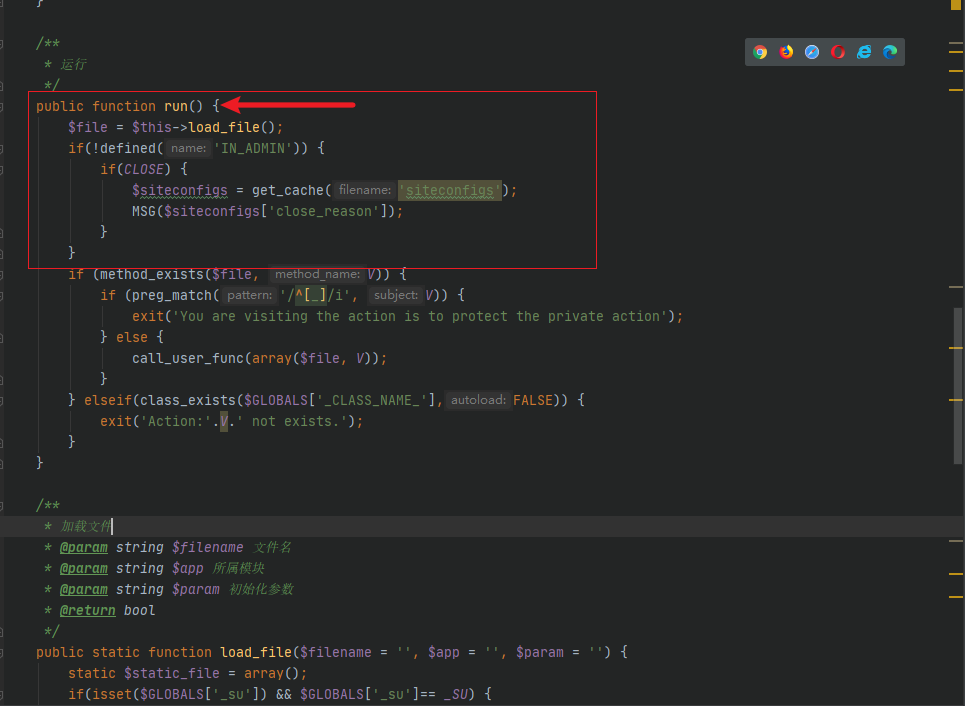Open preview in Chrome browser
The height and width of the screenshot is (706, 965).
[x=760, y=52]
